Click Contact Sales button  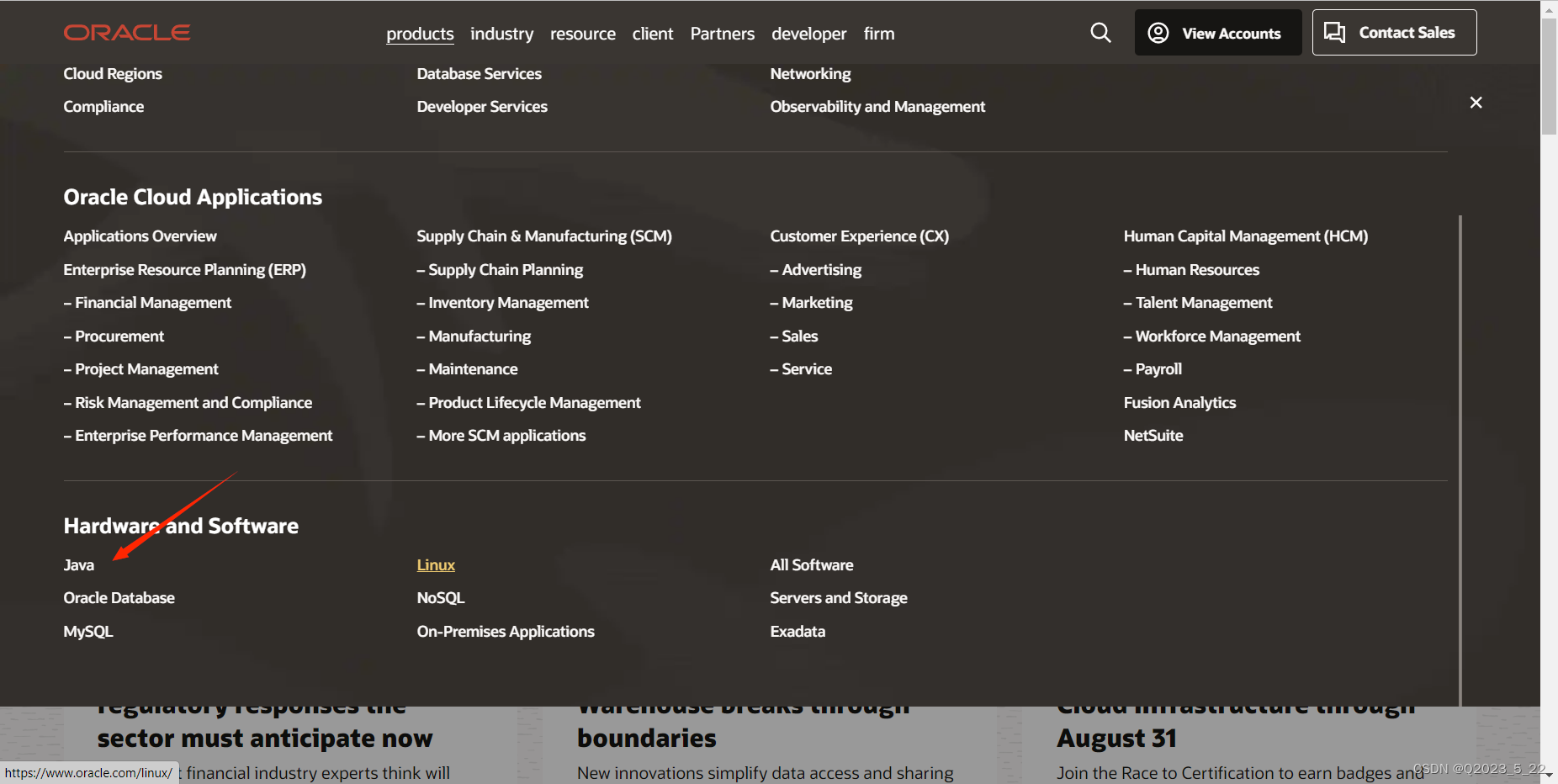tap(1394, 33)
